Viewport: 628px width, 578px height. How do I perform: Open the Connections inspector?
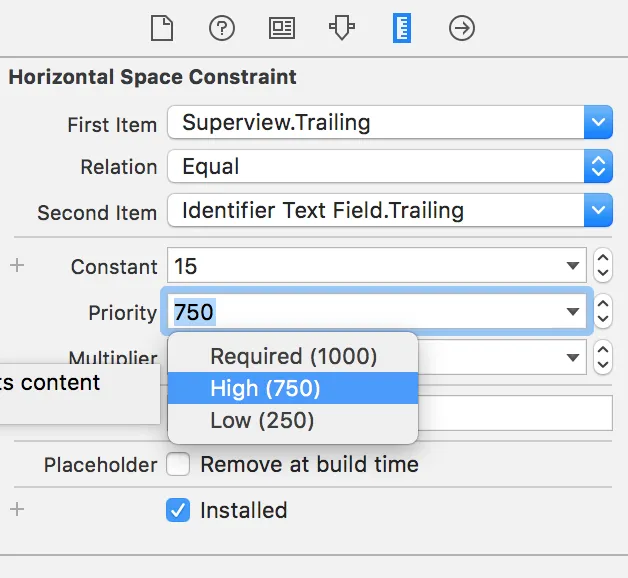[x=462, y=28]
